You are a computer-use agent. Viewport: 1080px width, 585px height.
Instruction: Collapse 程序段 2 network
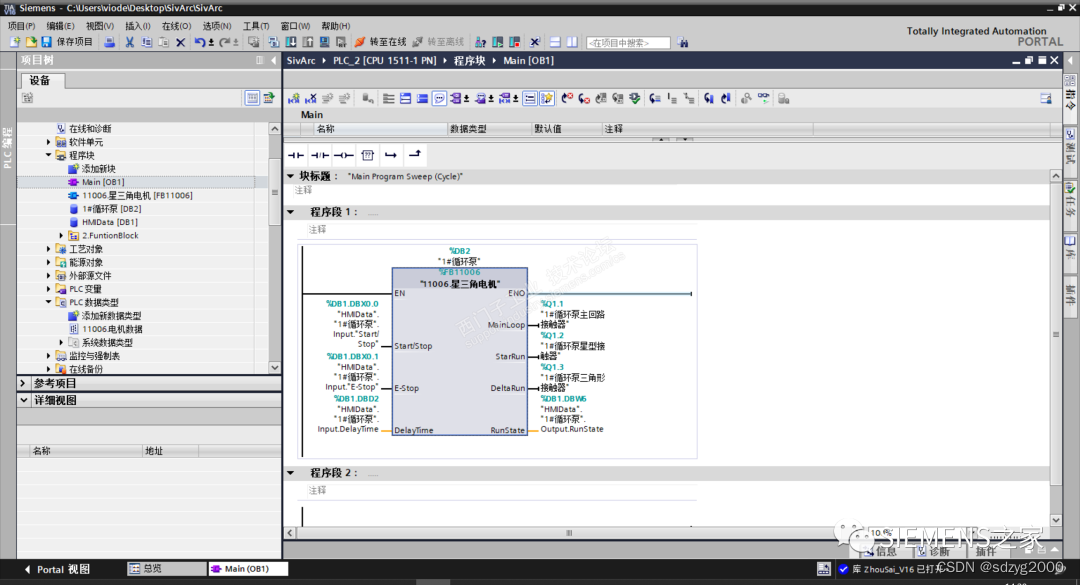pyautogui.click(x=291, y=473)
